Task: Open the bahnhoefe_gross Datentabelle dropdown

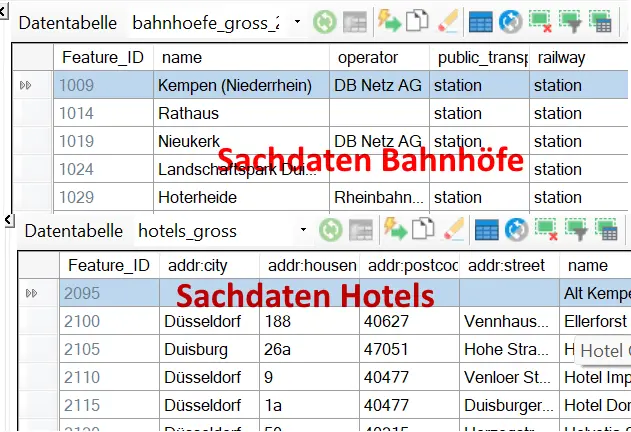Action: click(297, 22)
